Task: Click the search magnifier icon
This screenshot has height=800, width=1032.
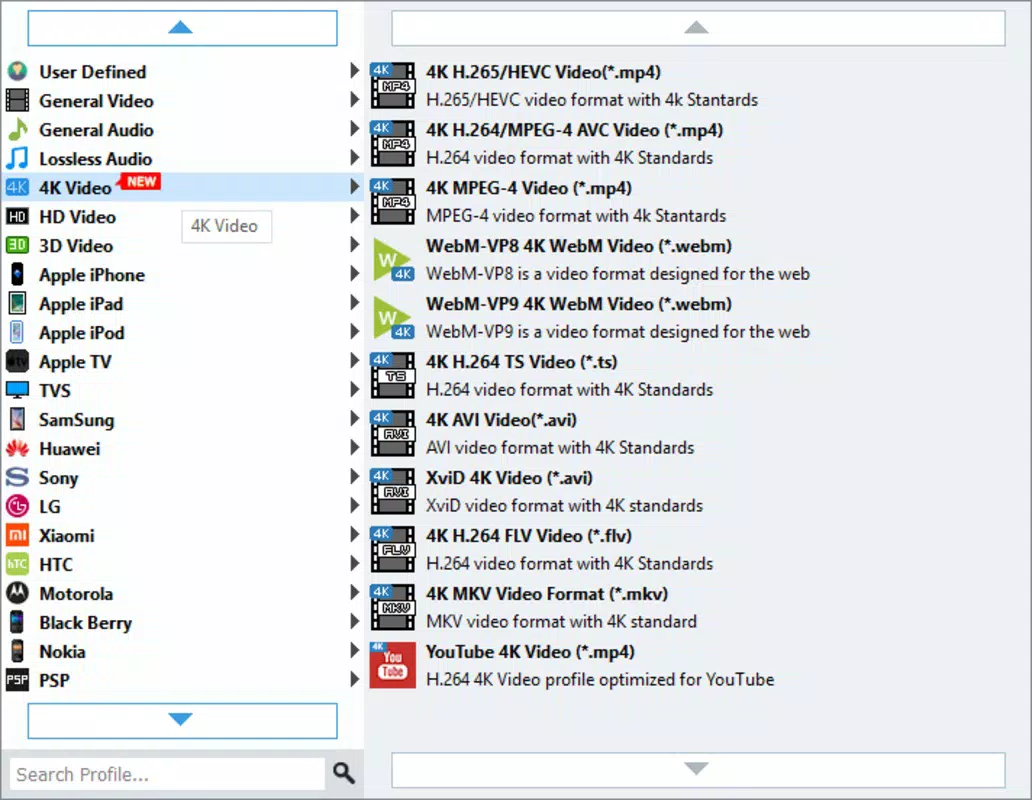Action: pos(344,772)
